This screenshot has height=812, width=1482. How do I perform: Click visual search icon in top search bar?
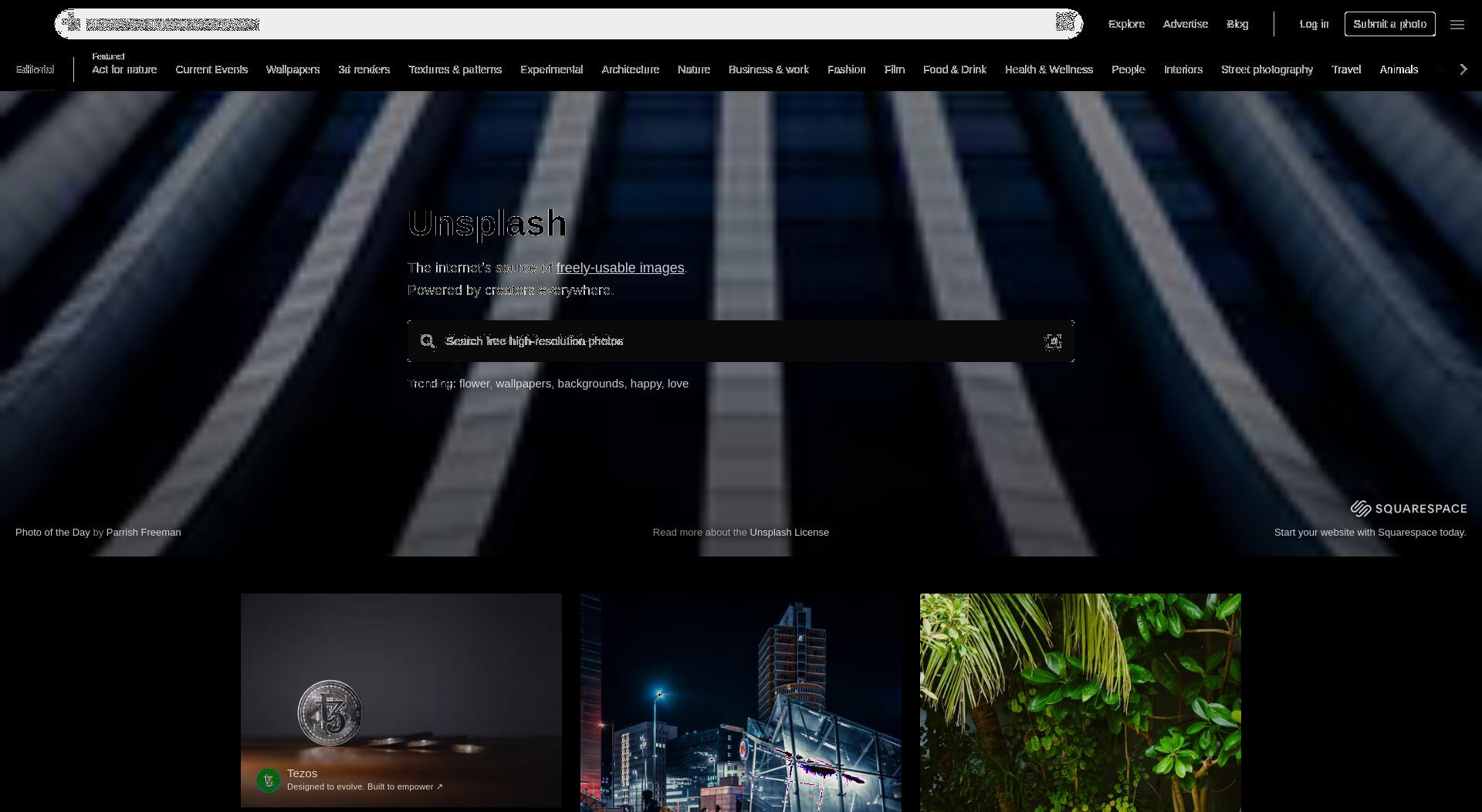point(1066,23)
